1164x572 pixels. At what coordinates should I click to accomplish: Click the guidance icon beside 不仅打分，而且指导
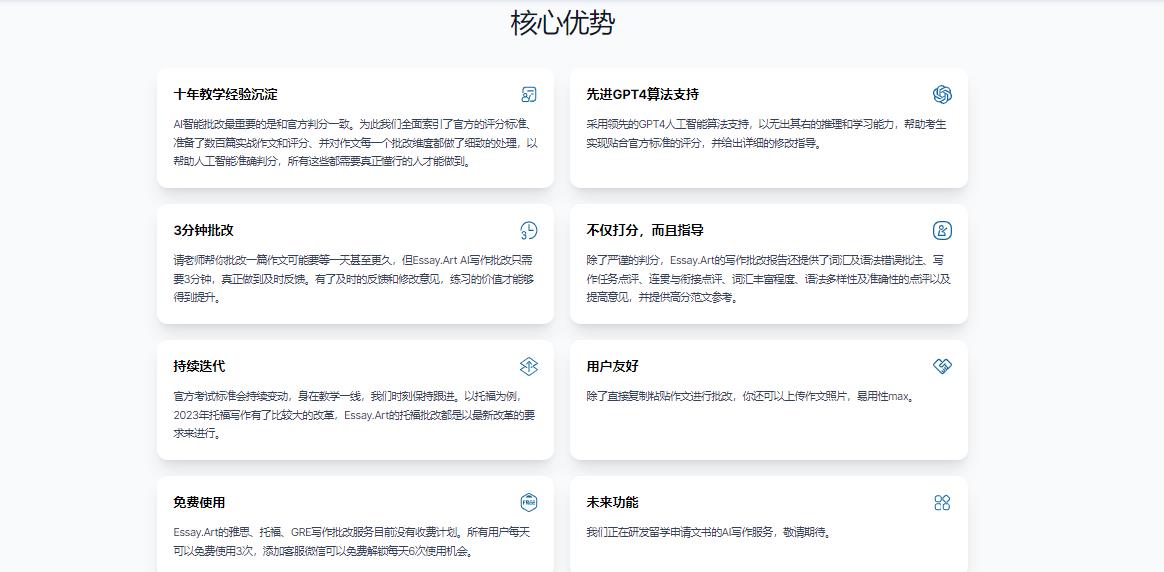[941, 231]
